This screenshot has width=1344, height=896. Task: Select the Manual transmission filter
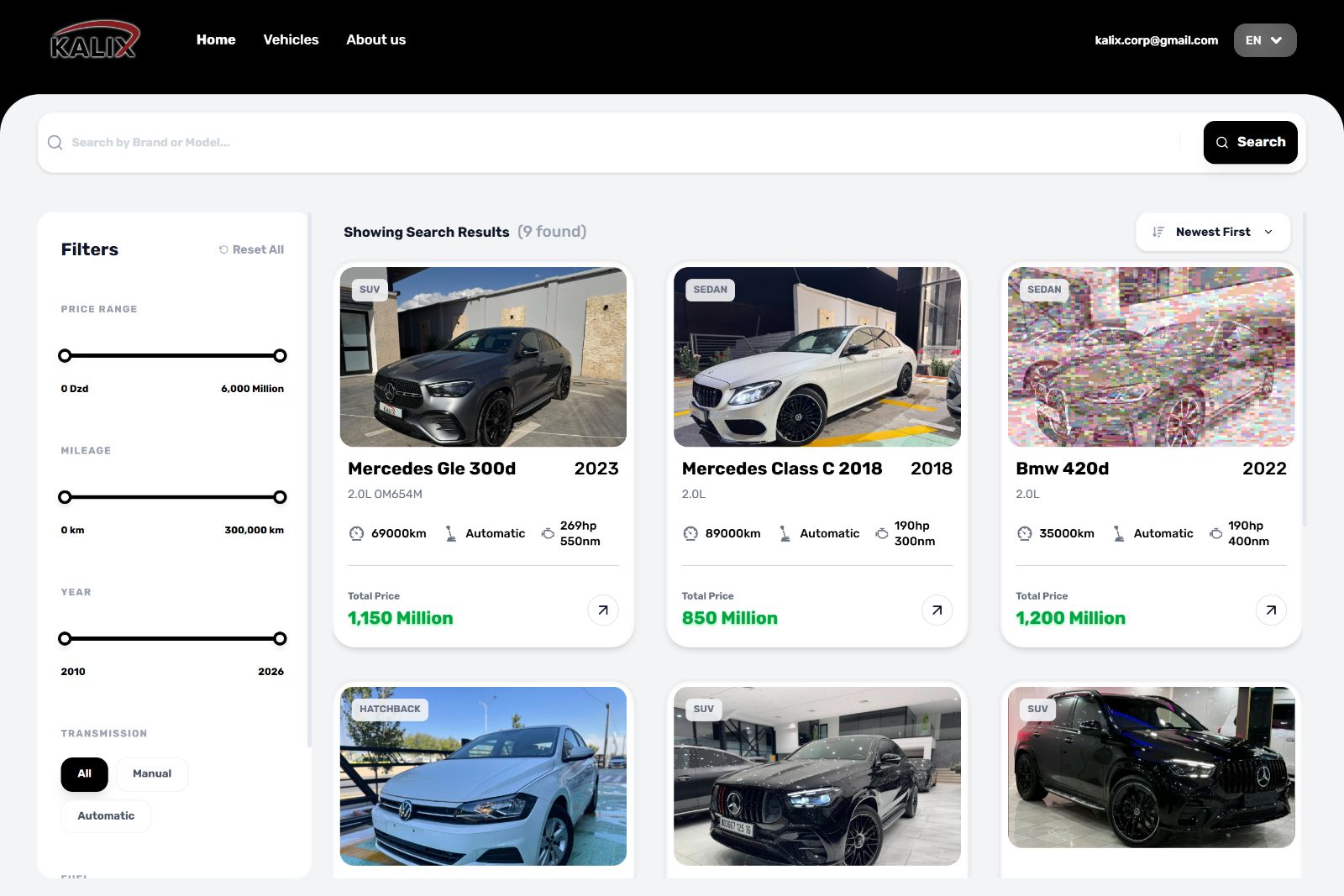tap(152, 774)
